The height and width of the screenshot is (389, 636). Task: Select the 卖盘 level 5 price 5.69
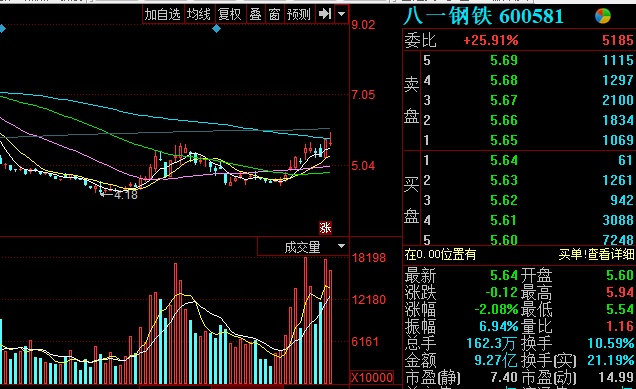504,60
